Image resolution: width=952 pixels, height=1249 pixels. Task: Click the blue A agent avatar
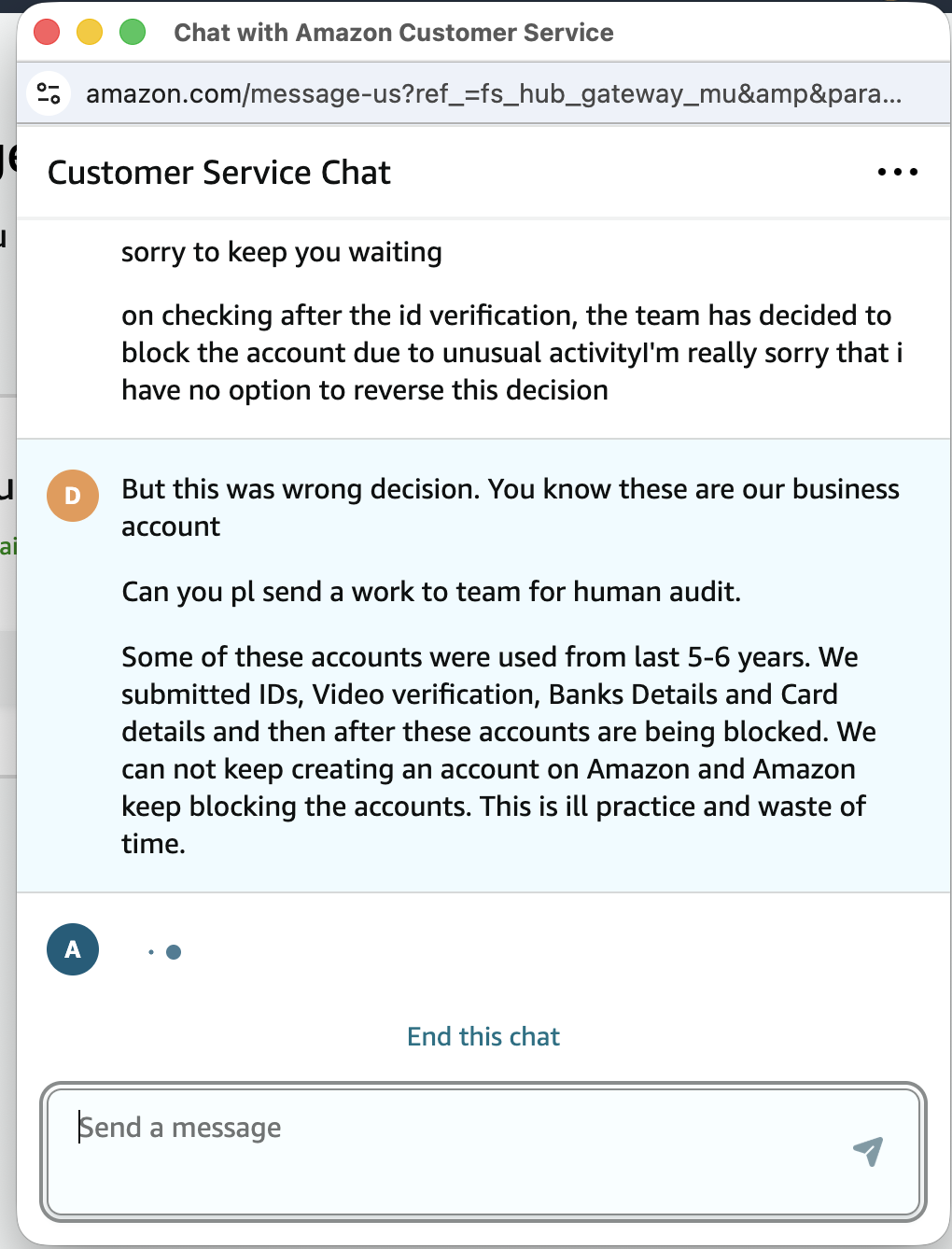click(x=73, y=949)
